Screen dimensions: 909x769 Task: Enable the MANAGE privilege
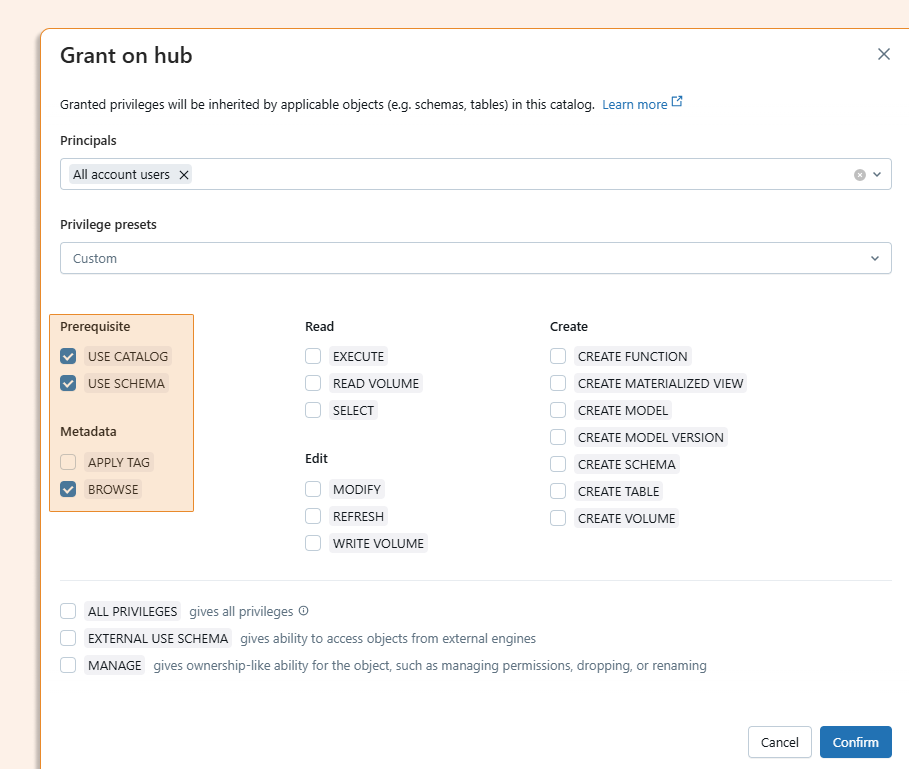67,664
